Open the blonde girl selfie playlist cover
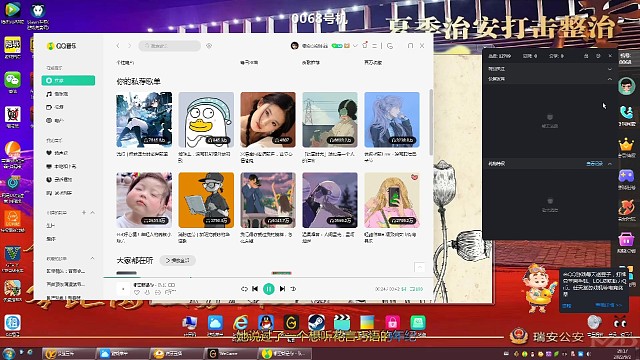Viewport: 640px width, 360px height. 392,200
